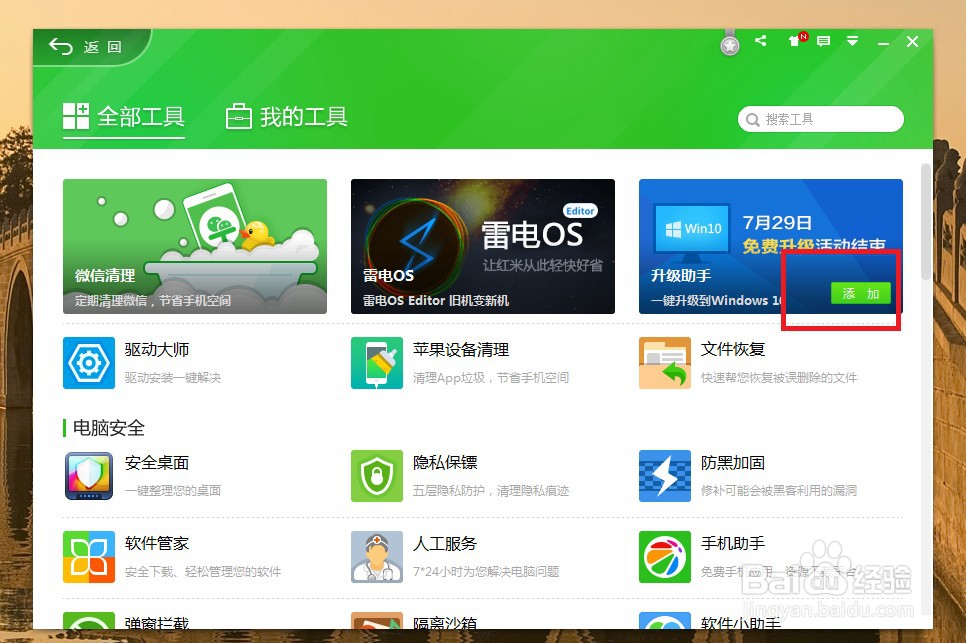Click the 安全下载、轻松管理您的软件 description
The width and height of the screenshot is (966, 643).
click(203, 572)
